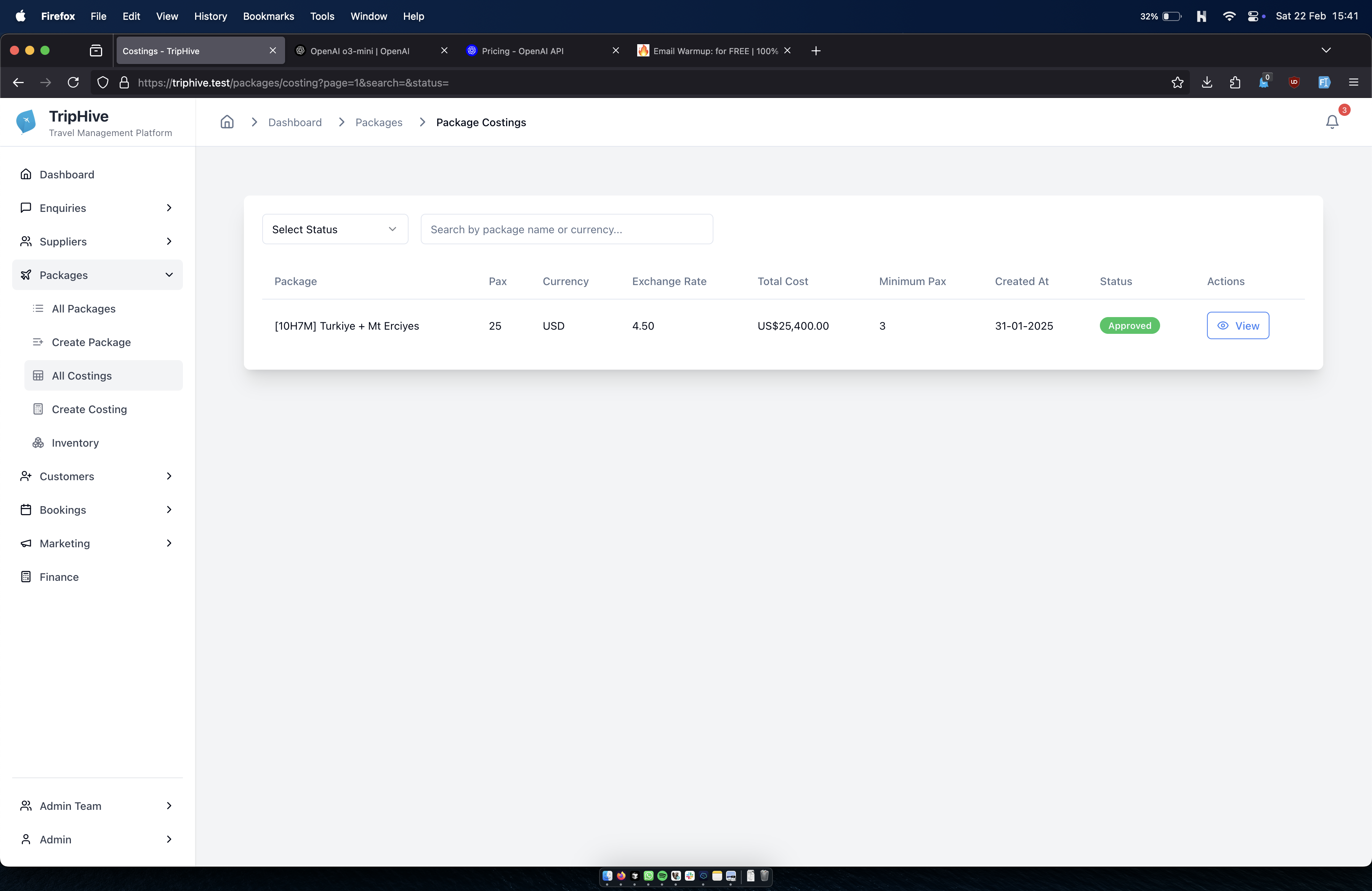Reload the page in Firefox

[73, 82]
